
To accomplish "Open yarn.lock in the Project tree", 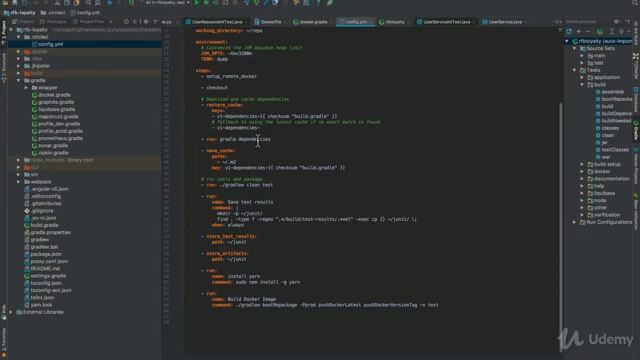I will pos(41,305).
